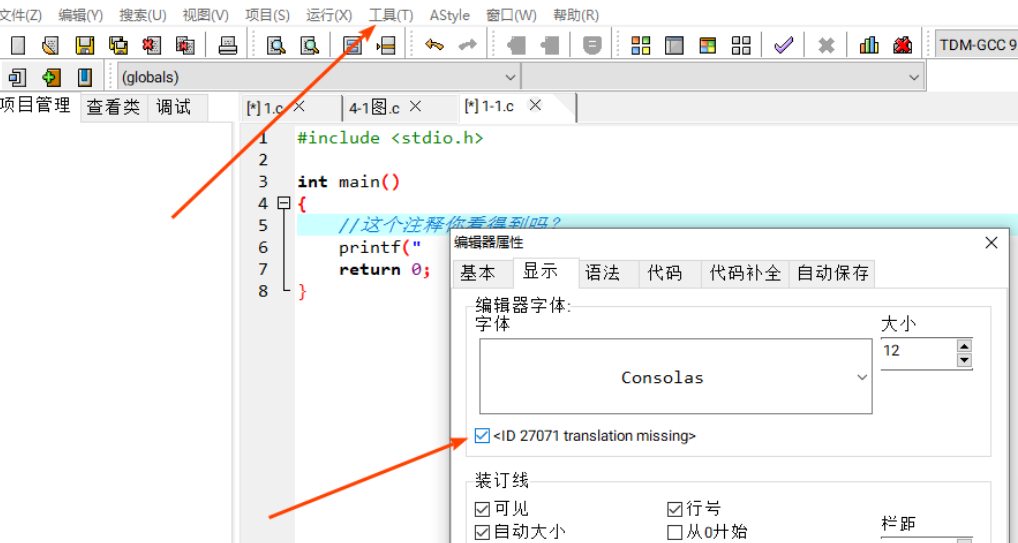Click the blue bookmark icon in second toolbar
This screenshot has width=1018, height=543.
click(x=84, y=77)
